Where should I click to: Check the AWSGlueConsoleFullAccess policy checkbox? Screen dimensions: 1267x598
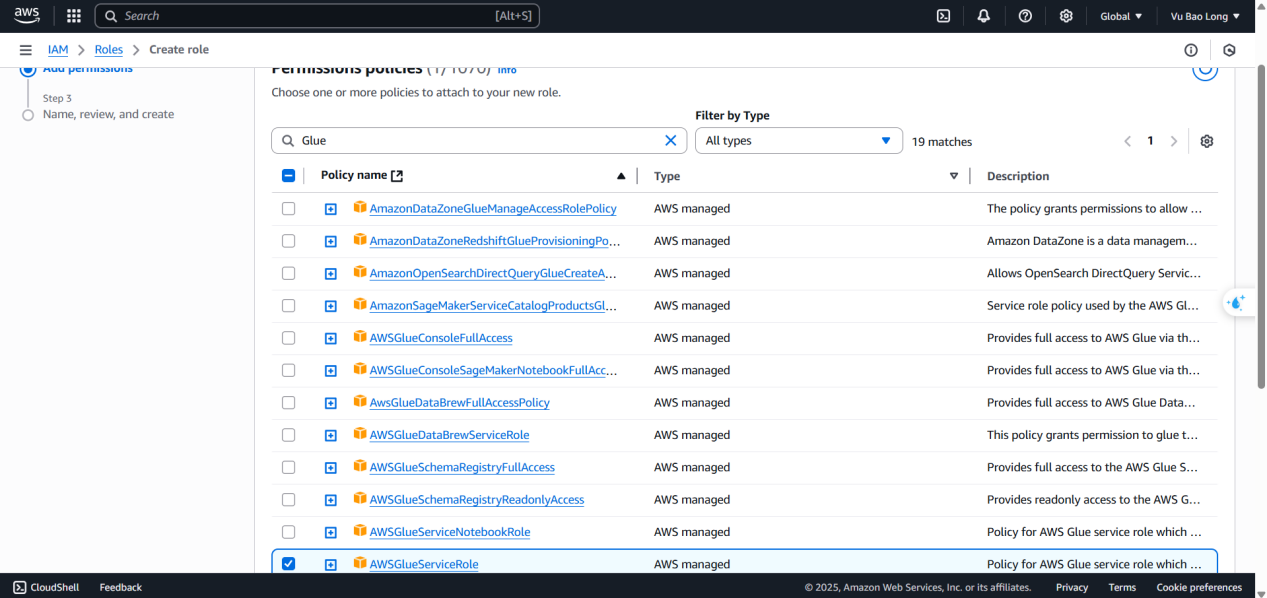pyautogui.click(x=288, y=338)
